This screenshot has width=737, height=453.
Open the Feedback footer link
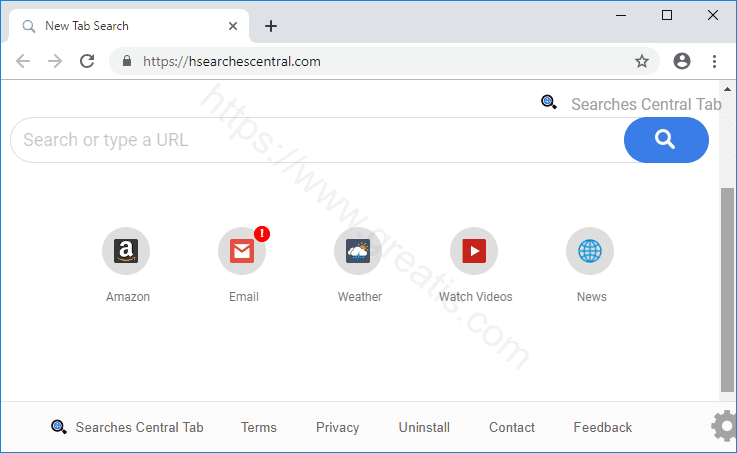(x=602, y=427)
